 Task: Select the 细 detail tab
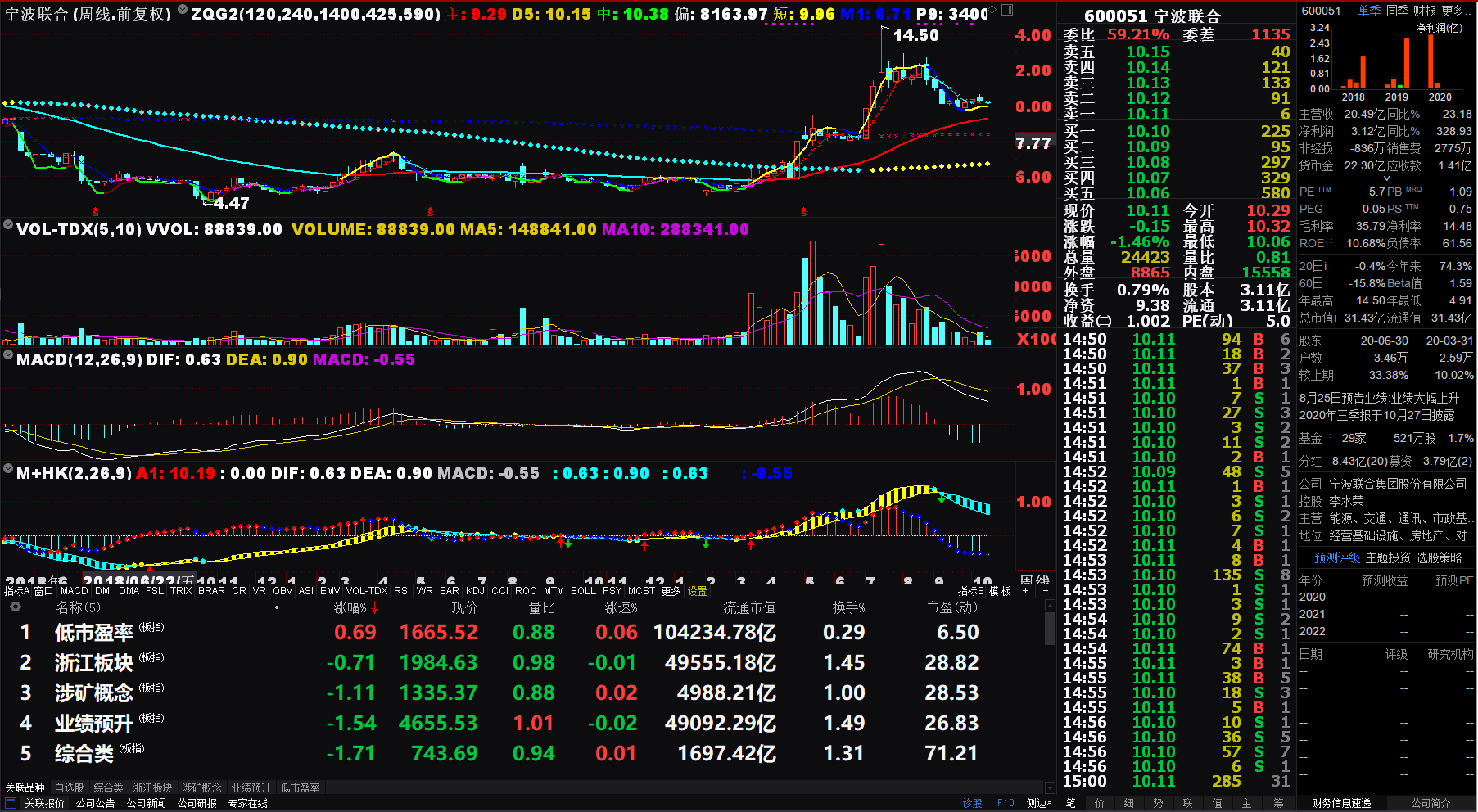(1128, 803)
